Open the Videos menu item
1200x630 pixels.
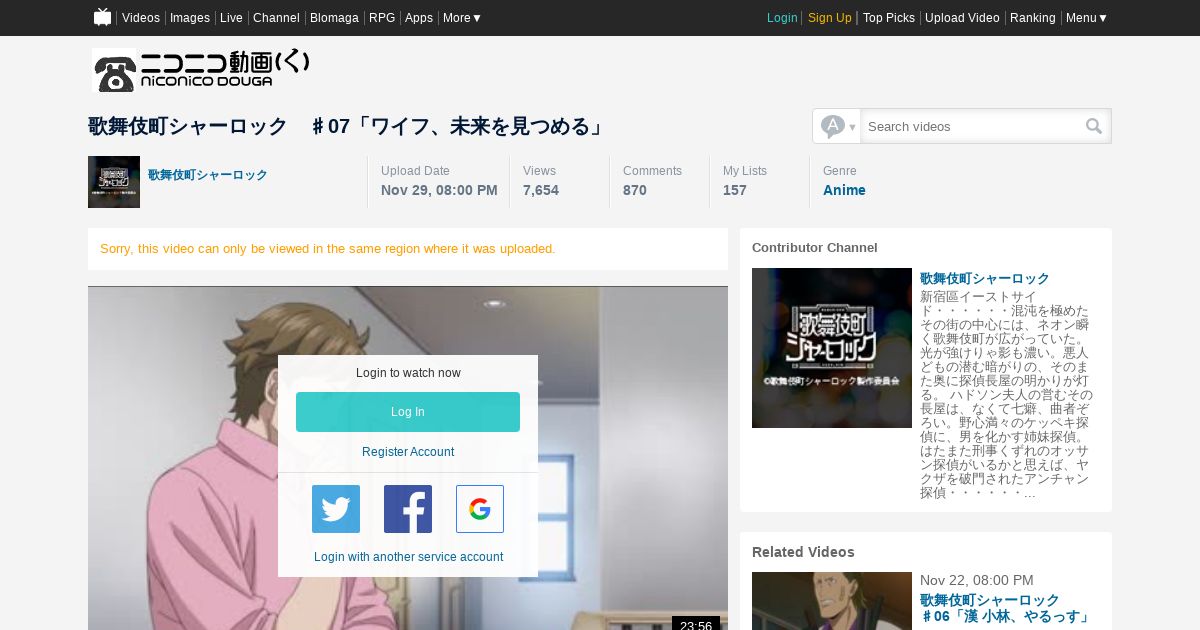(x=141, y=18)
